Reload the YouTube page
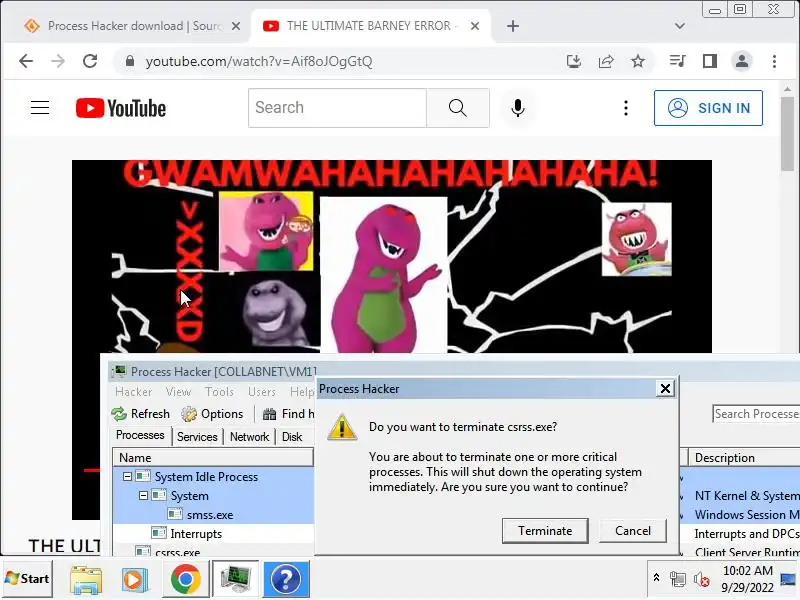 coord(90,61)
